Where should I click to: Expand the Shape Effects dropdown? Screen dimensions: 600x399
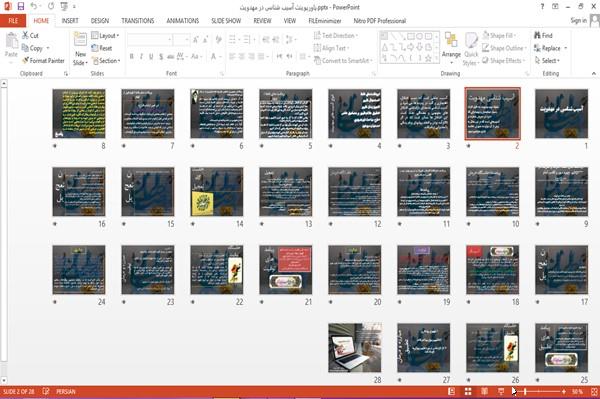coord(504,60)
